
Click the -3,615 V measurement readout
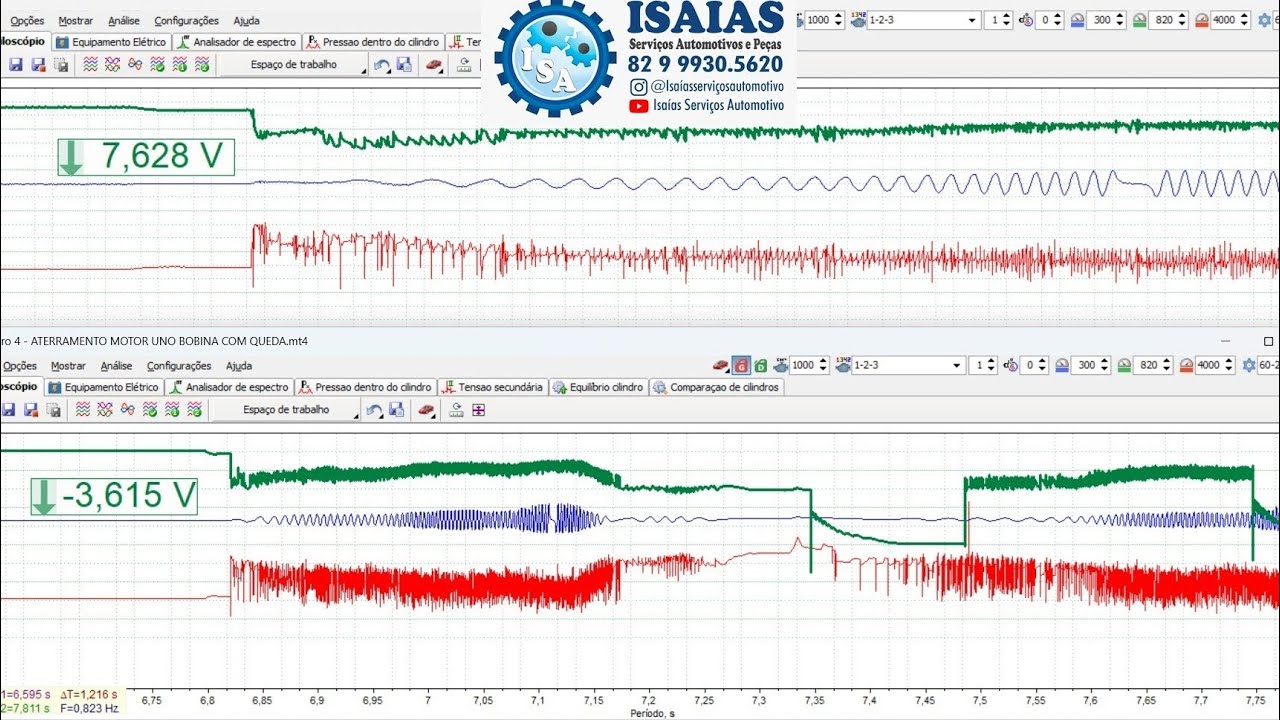click(x=113, y=496)
